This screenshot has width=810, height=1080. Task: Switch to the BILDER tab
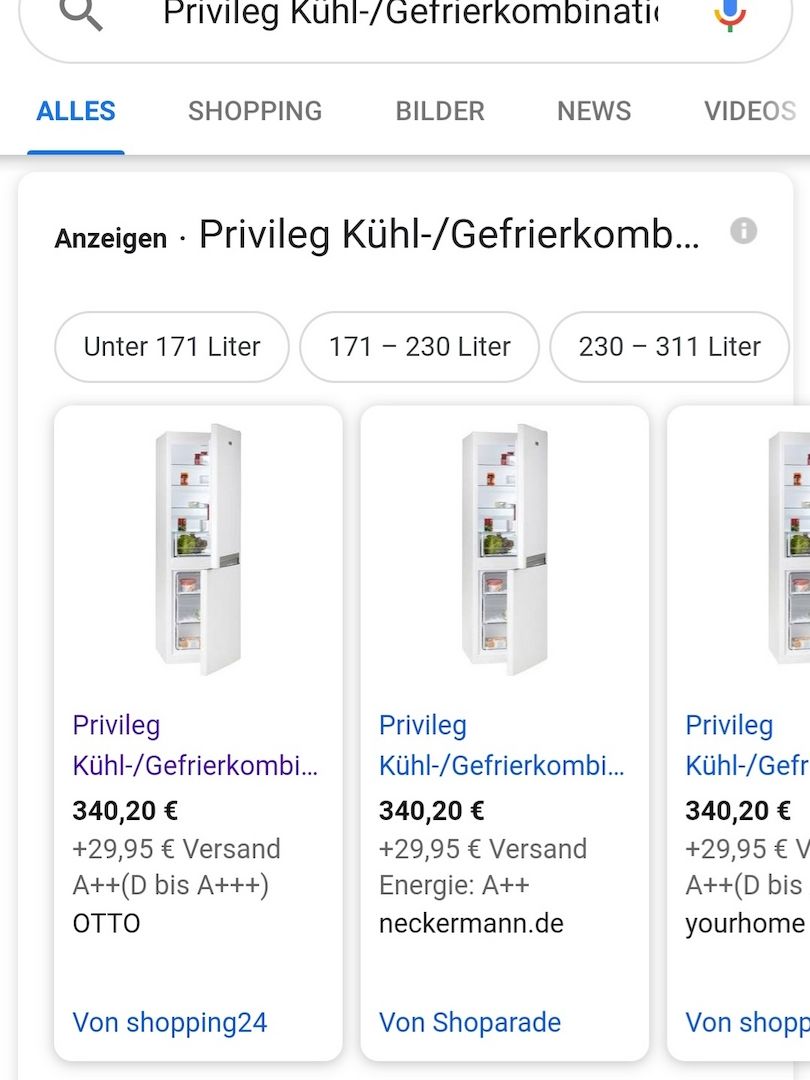tap(439, 111)
